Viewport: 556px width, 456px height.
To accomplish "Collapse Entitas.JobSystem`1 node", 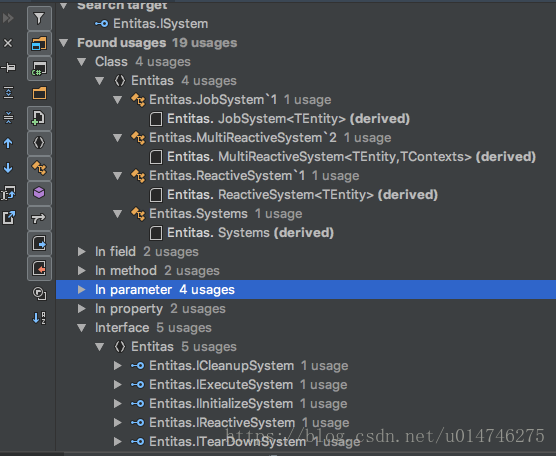I will point(117,100).
